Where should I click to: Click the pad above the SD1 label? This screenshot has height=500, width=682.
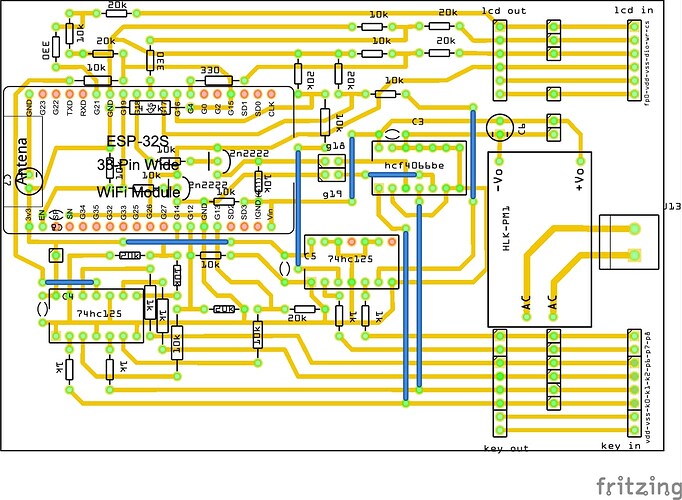tap(244, 94)
